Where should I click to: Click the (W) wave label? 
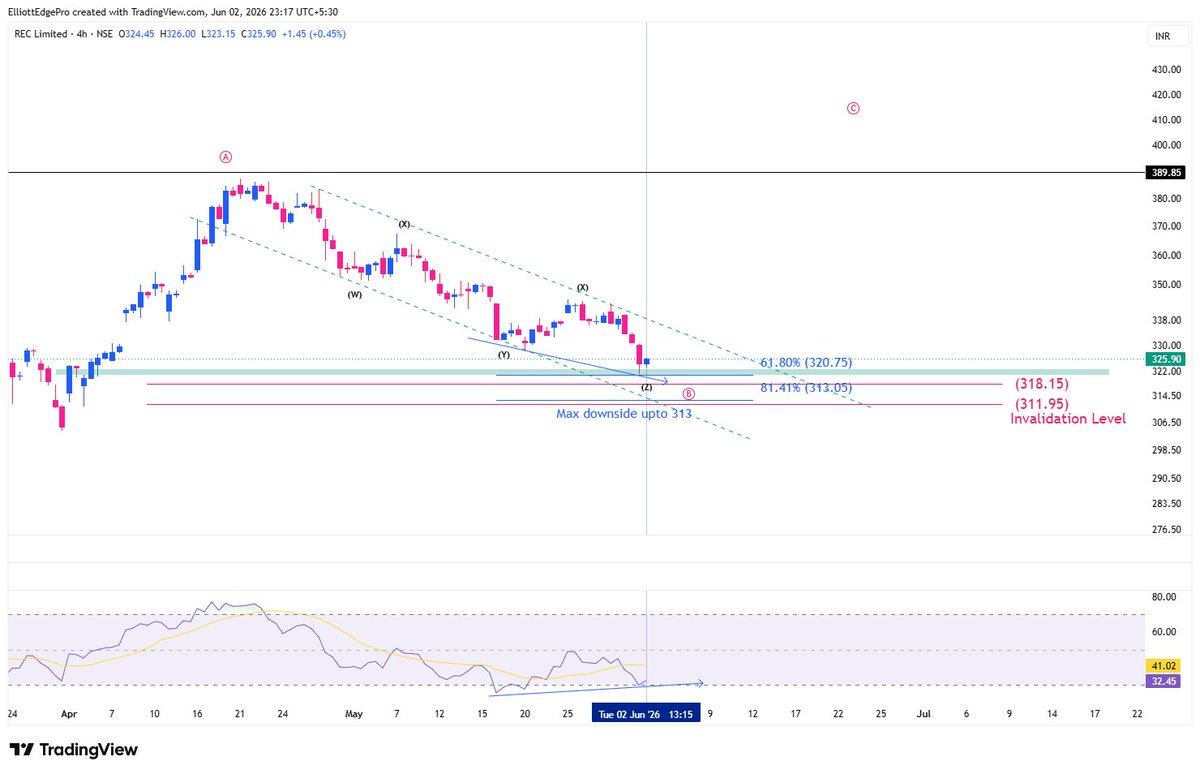355,295
